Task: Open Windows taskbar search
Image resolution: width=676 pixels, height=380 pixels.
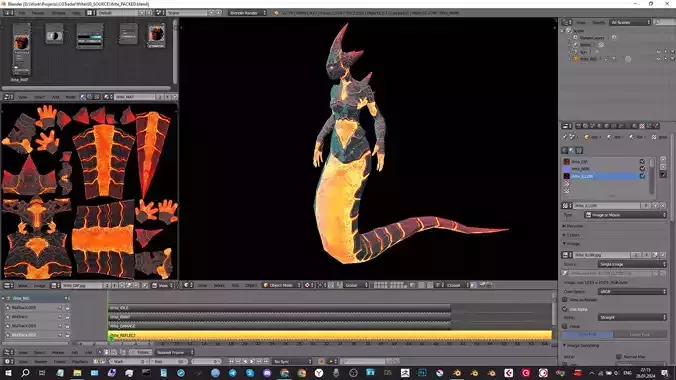Action: (25, 373)
